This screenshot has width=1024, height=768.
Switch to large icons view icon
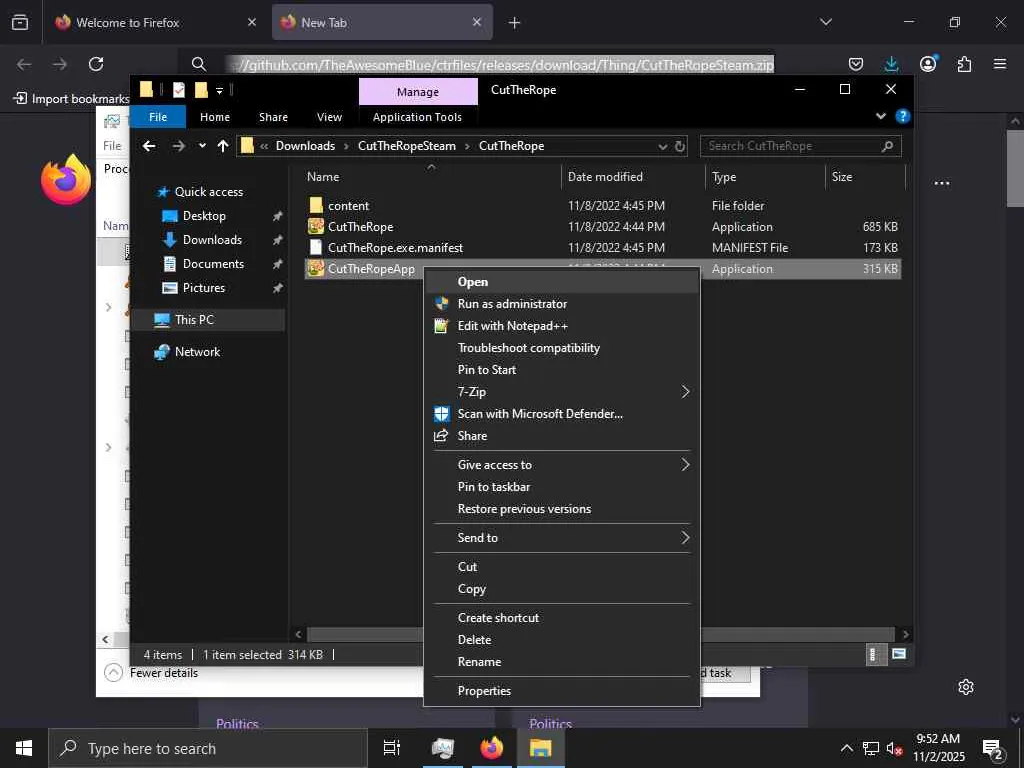(899, 654)
